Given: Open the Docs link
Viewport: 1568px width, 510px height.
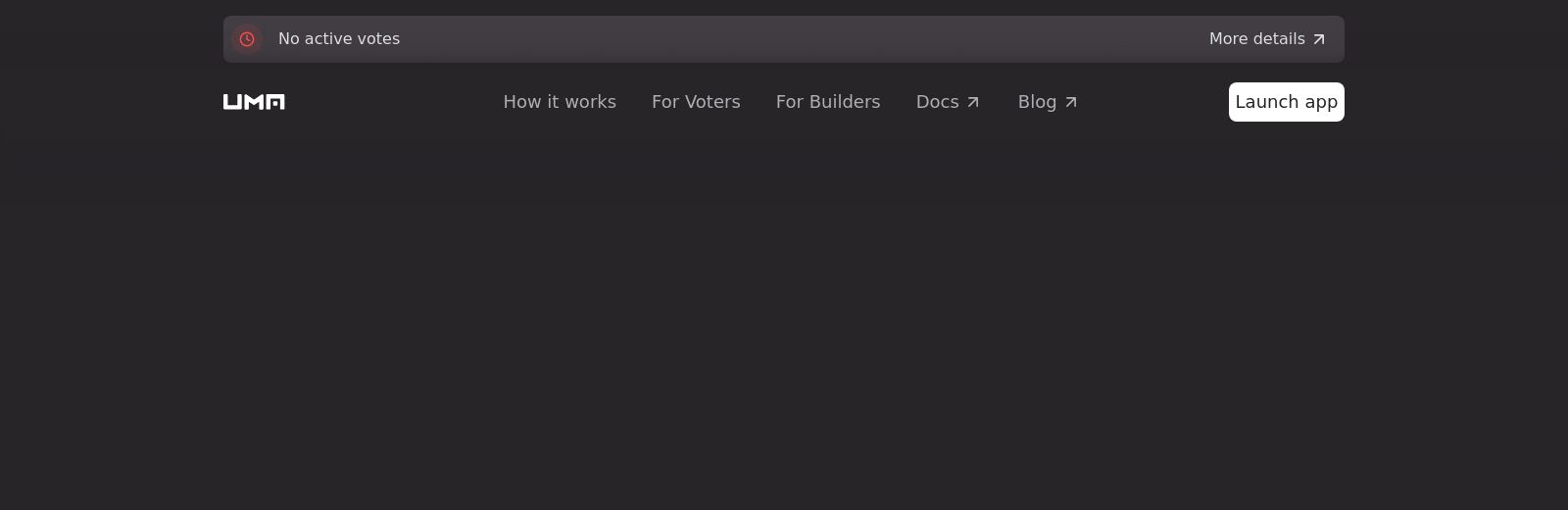Looking at the screenshot, I should coord(937,102).
